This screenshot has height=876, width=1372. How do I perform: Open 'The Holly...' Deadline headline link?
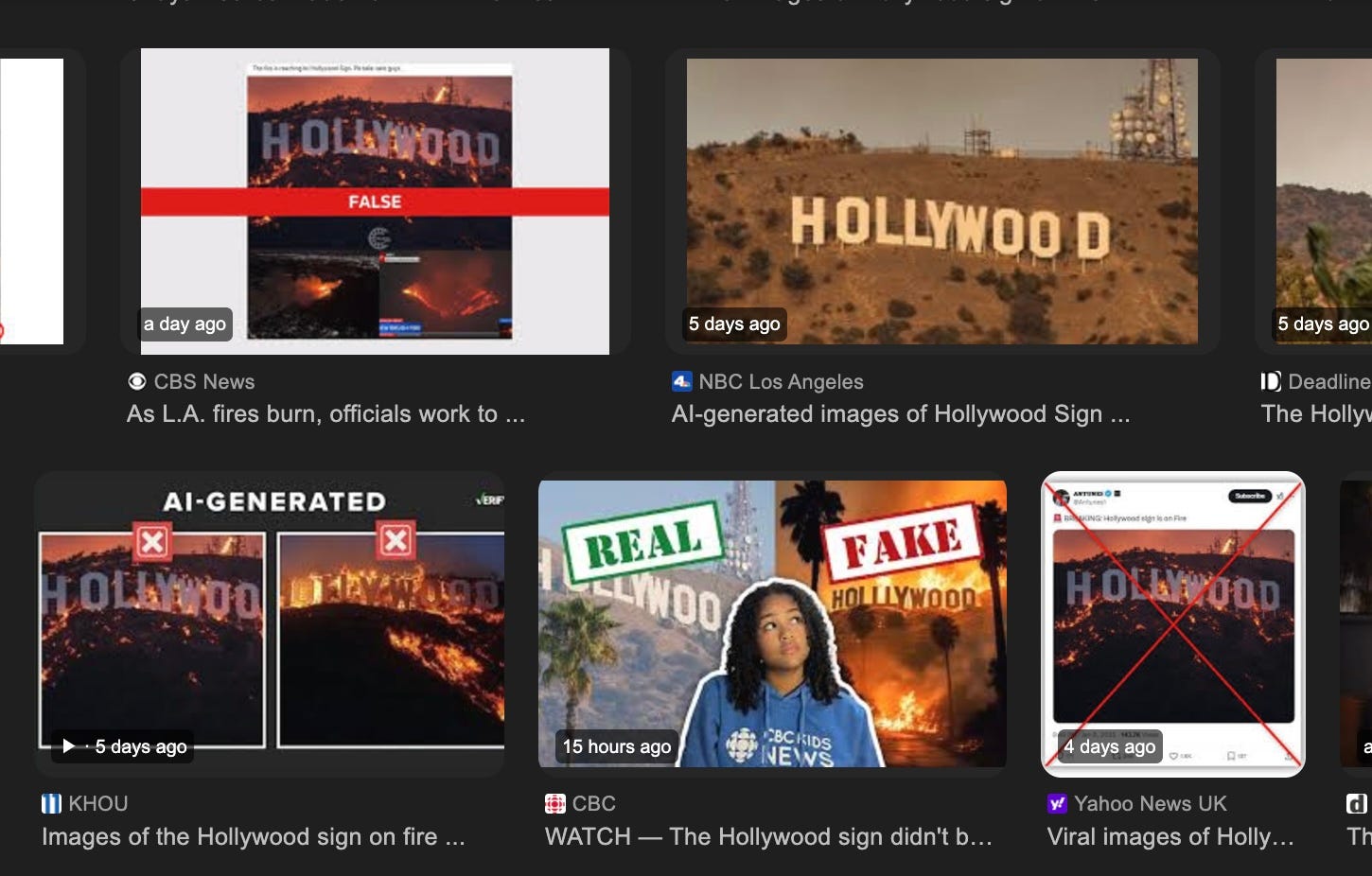(1316, 414)
